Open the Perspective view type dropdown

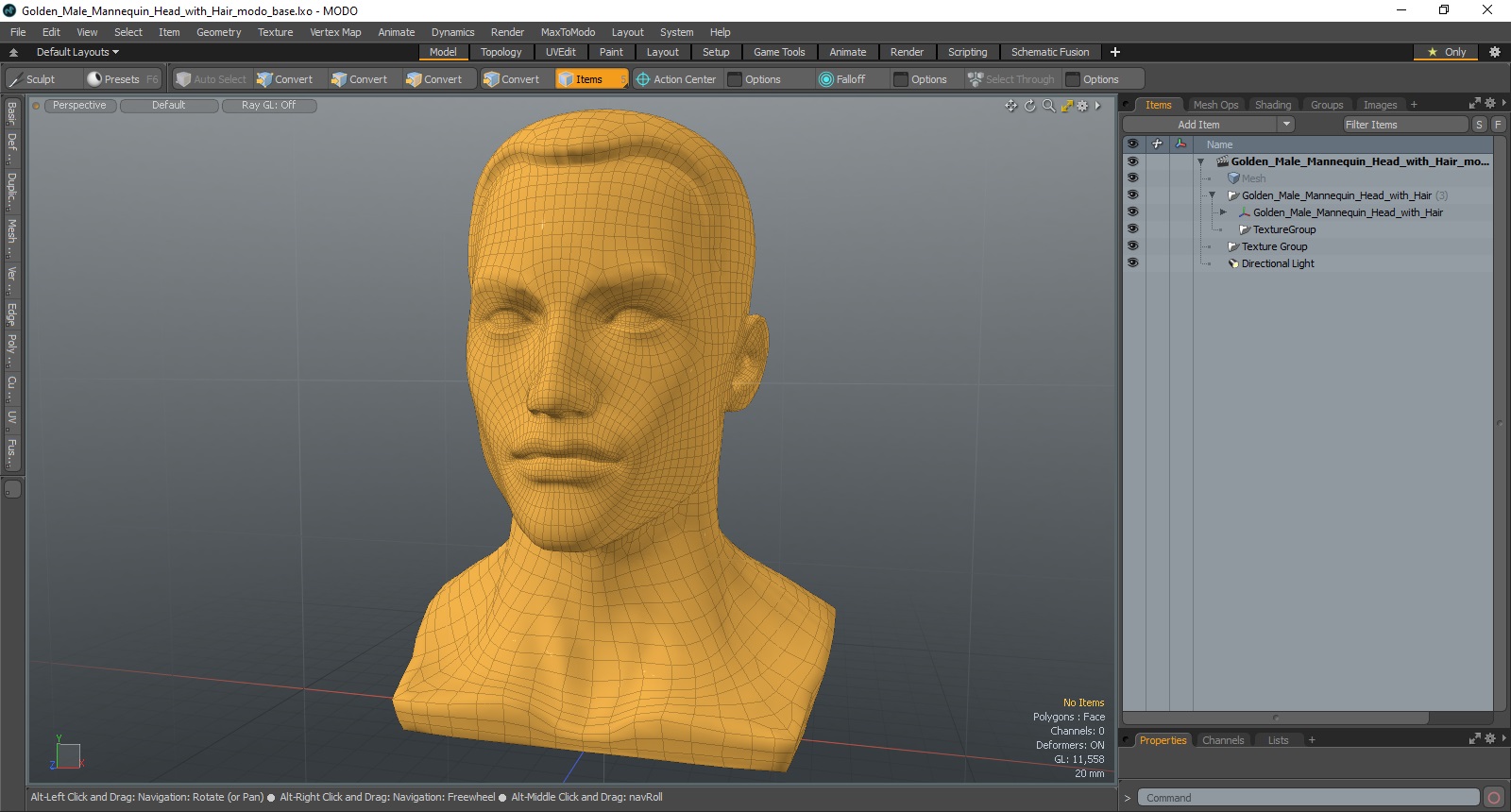coord(79,106)
